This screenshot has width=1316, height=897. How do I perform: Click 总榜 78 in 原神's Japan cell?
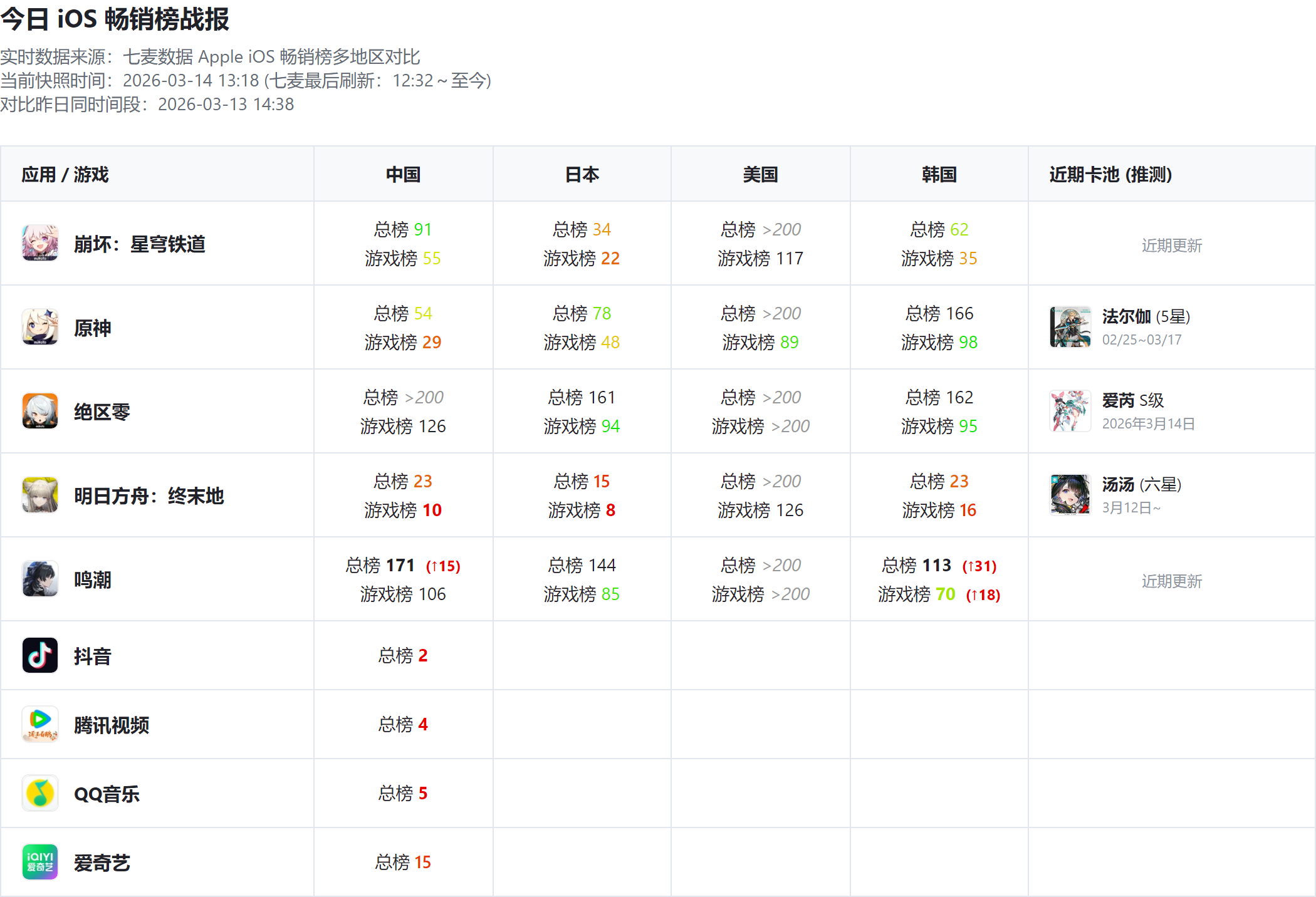582,313
